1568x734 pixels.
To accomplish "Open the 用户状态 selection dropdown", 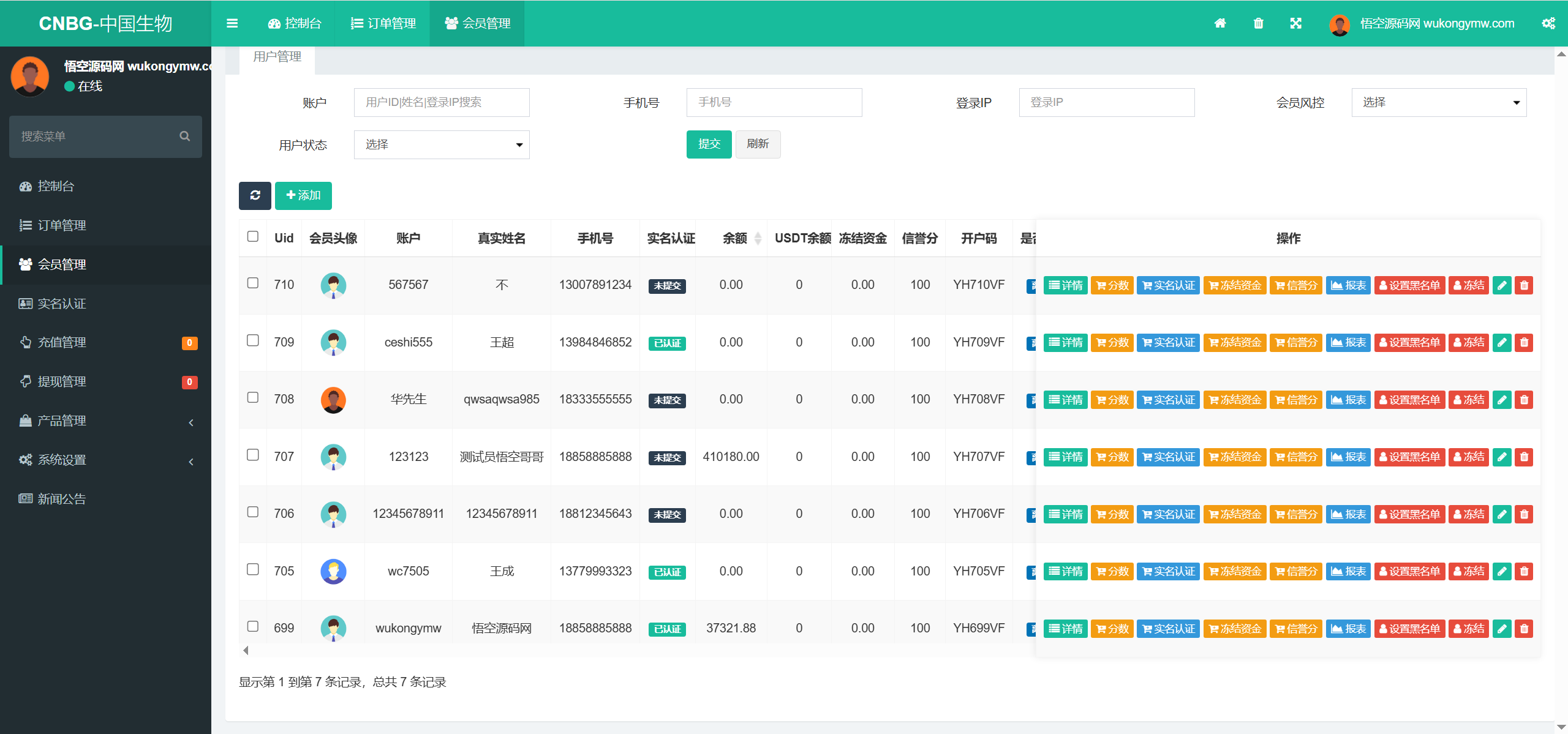I will tap(440, 144).
